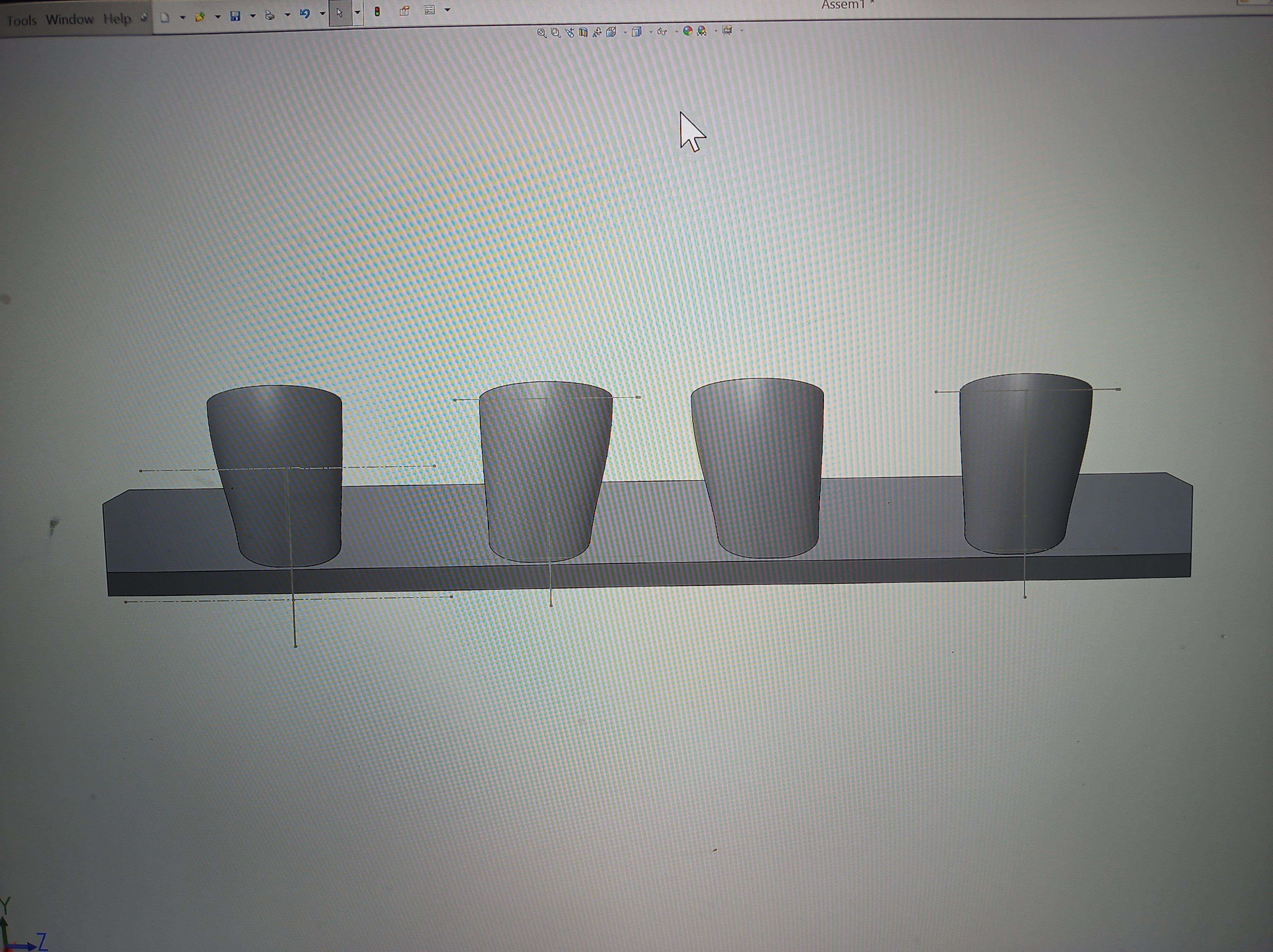The width and height of the screenshot is (1273, 952).
Task: Toggle the Section View tool
Action: [584, 33]
